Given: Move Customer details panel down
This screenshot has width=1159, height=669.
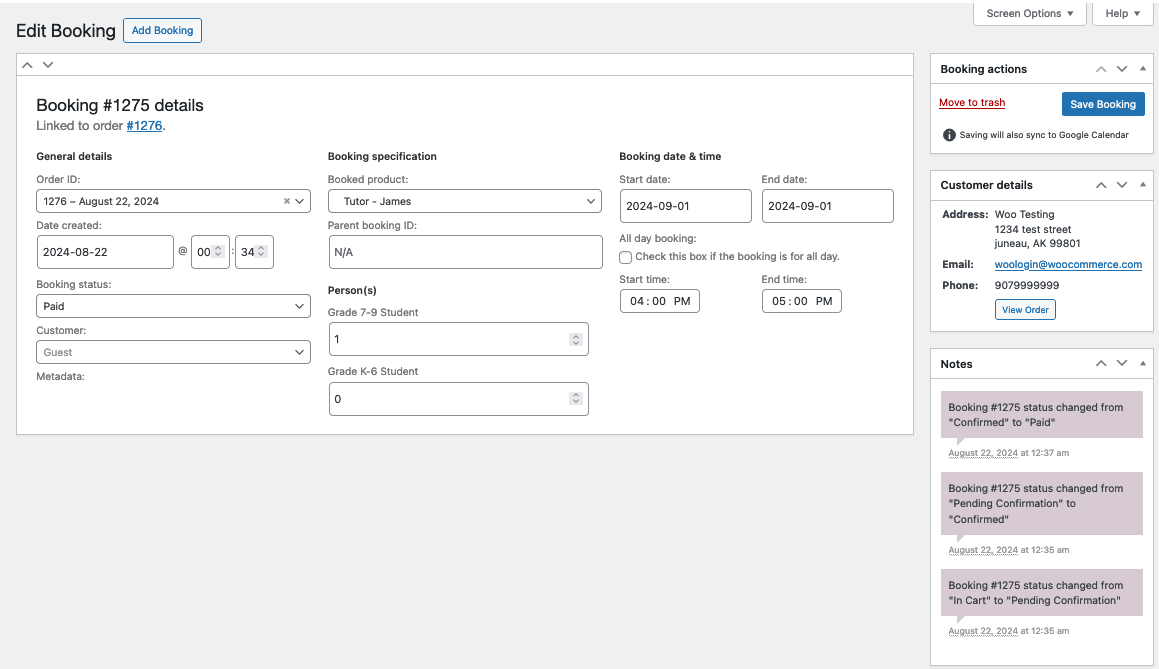Looking at the screenshot, I should click(1122, 185).
